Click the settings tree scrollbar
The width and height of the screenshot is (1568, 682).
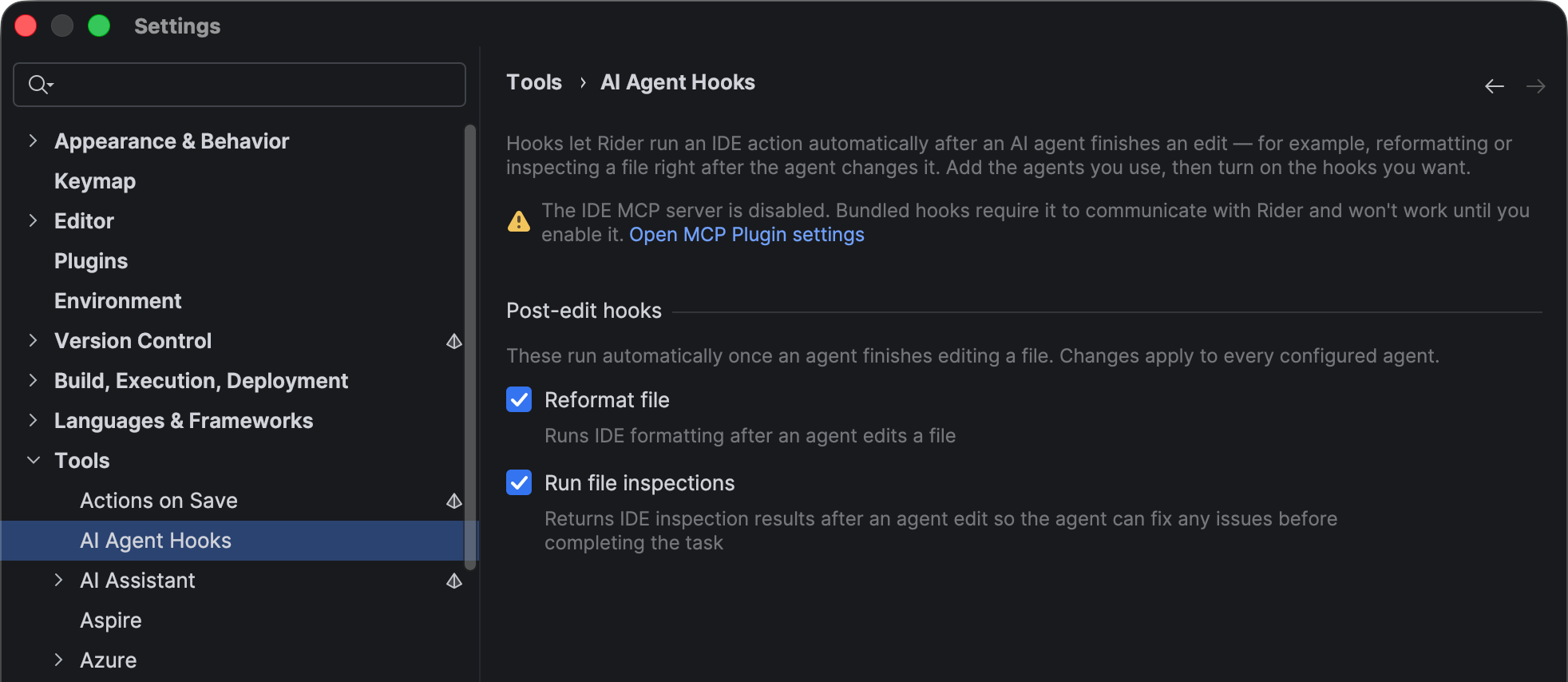click(470, 347)
